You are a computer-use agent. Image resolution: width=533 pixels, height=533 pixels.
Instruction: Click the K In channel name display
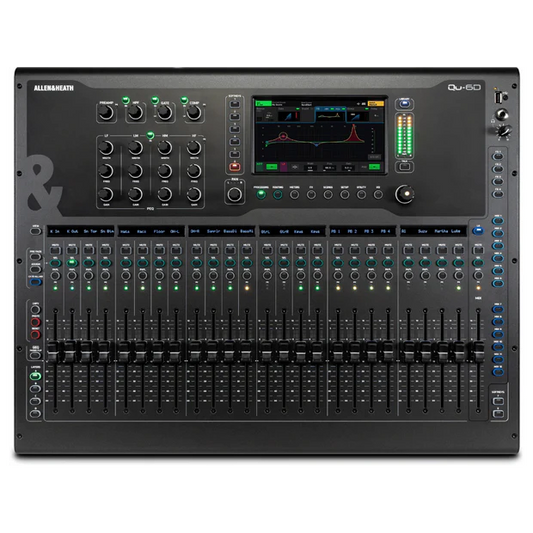click(x=55, y=231)
